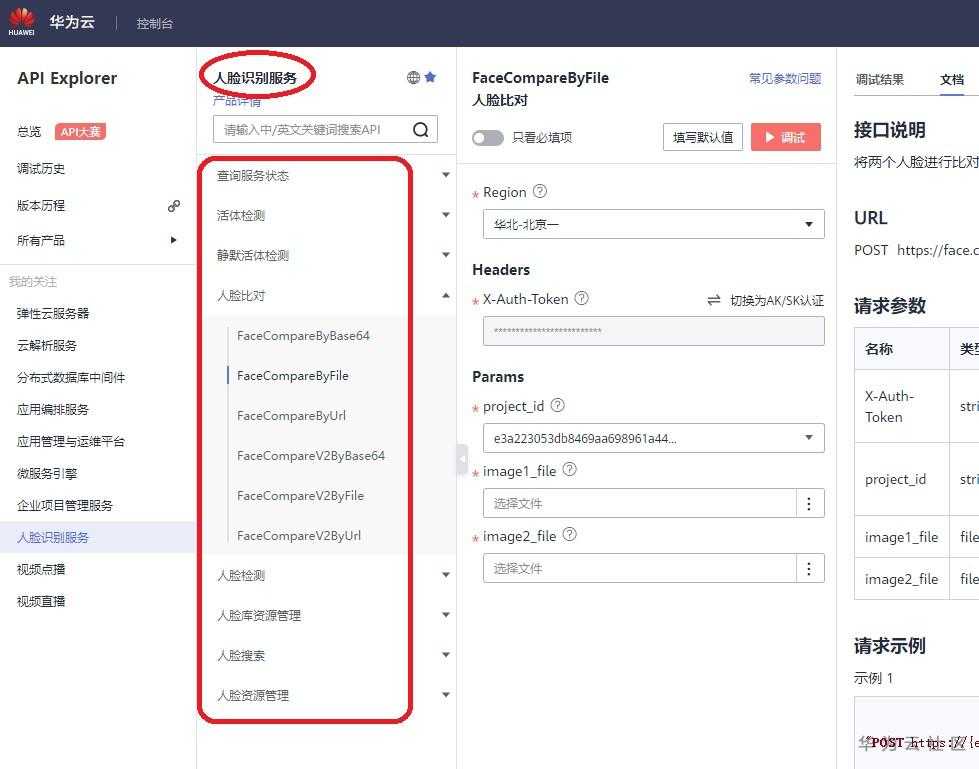Collapse the 人脸比对 section
Viewport: 979px width, 769px height.
pos(445,295)
